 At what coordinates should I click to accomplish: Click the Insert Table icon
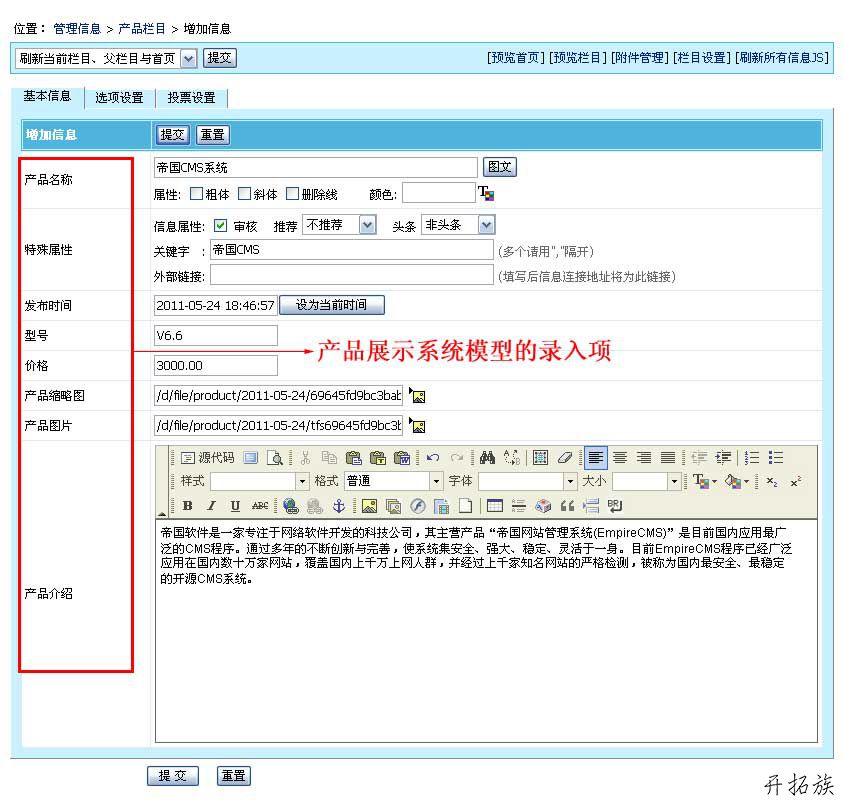494,506
